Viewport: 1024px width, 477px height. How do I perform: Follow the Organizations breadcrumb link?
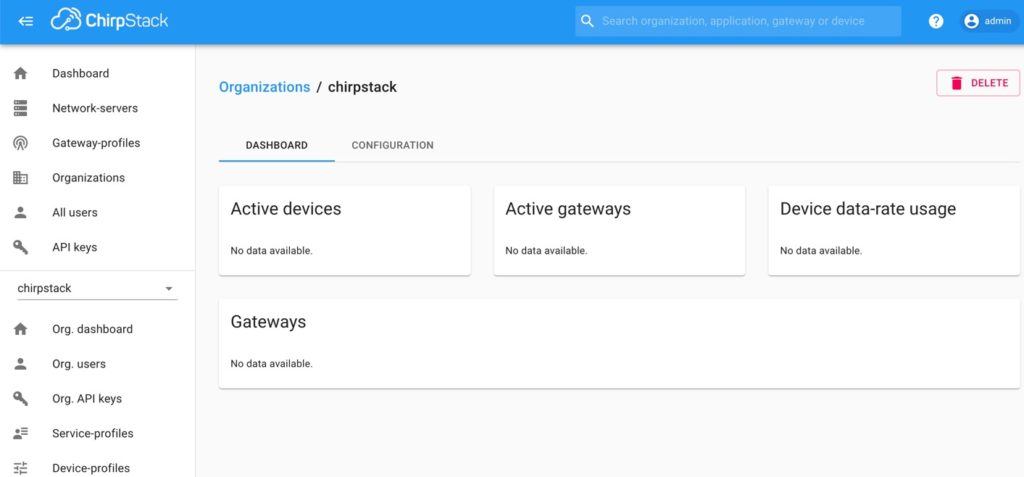click(x=264, y=87)
